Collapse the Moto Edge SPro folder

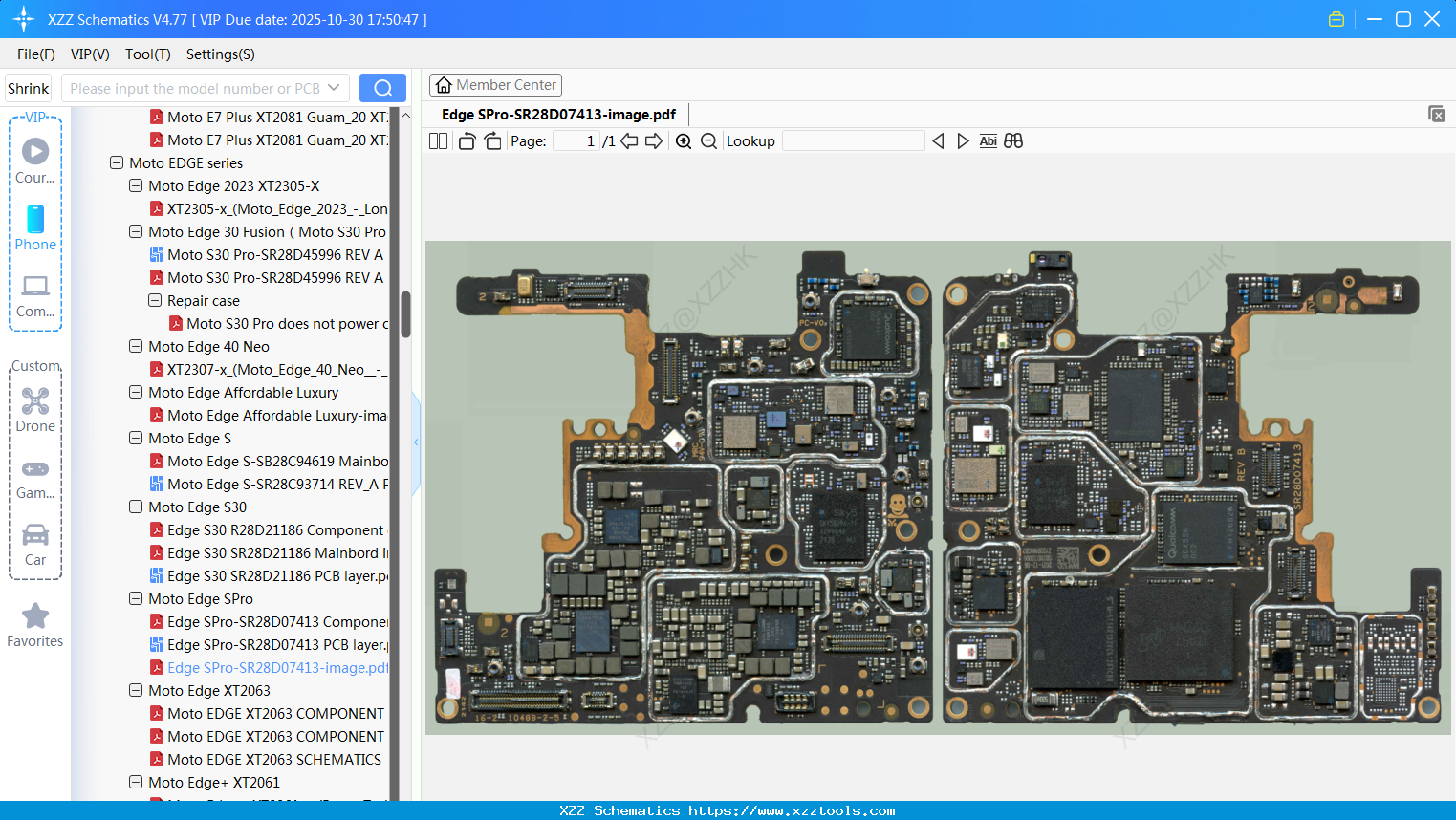[136, 599]
